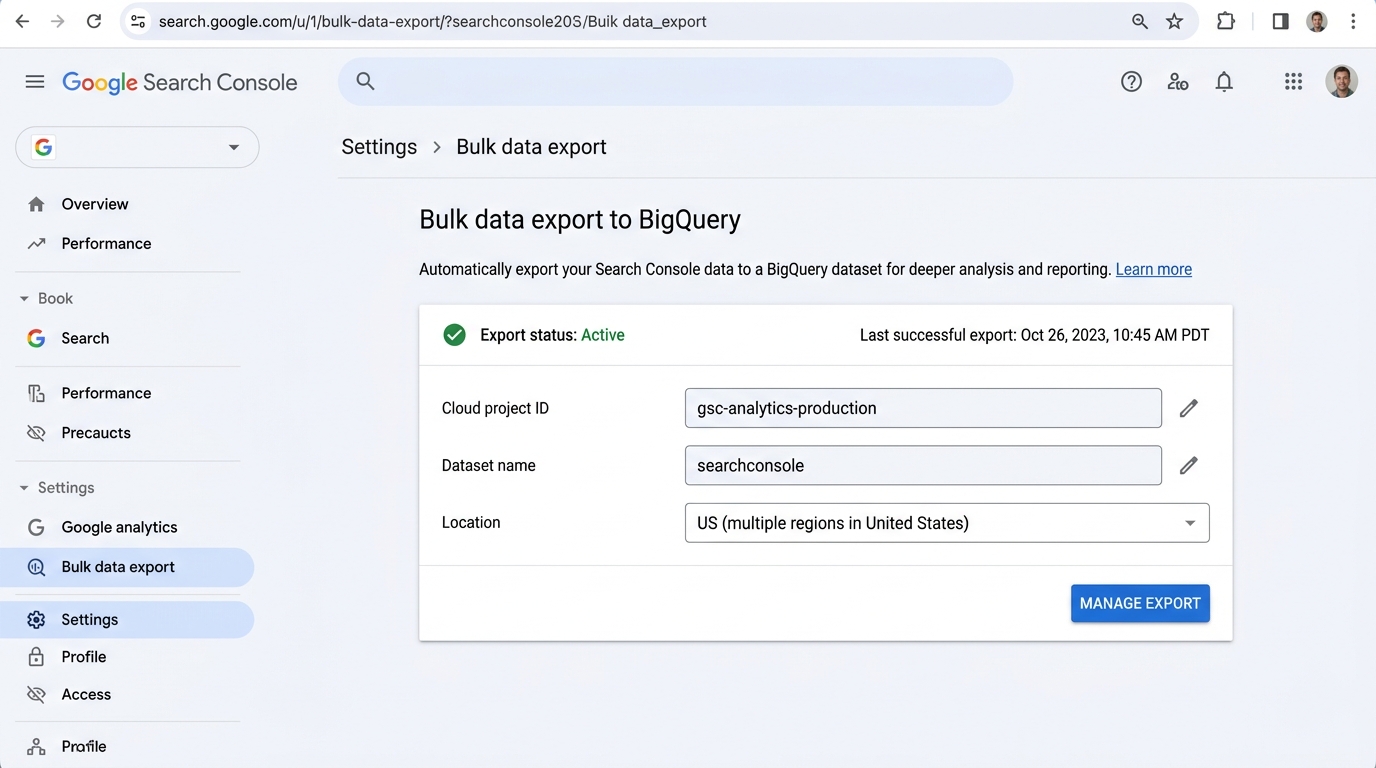Go to Settings in the breadcrumb
1376x768 pixels.
pyautogui.click(x=379, y=147)
